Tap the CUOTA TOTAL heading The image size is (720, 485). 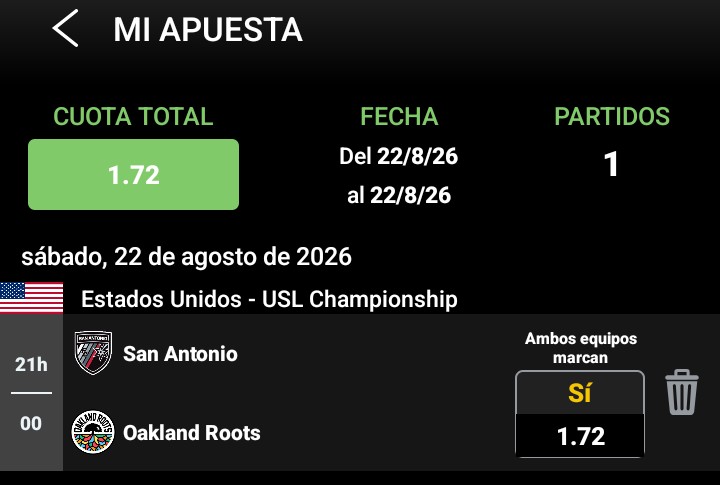(133, 116)
